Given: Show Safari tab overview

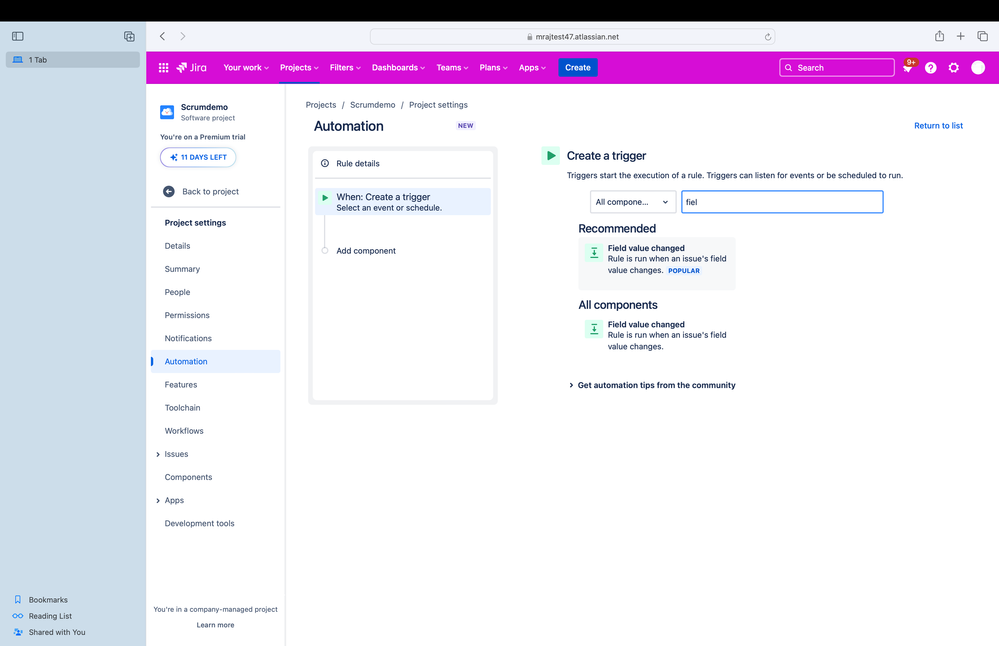Looking at the screenshot, I should [x=982, y=36].
